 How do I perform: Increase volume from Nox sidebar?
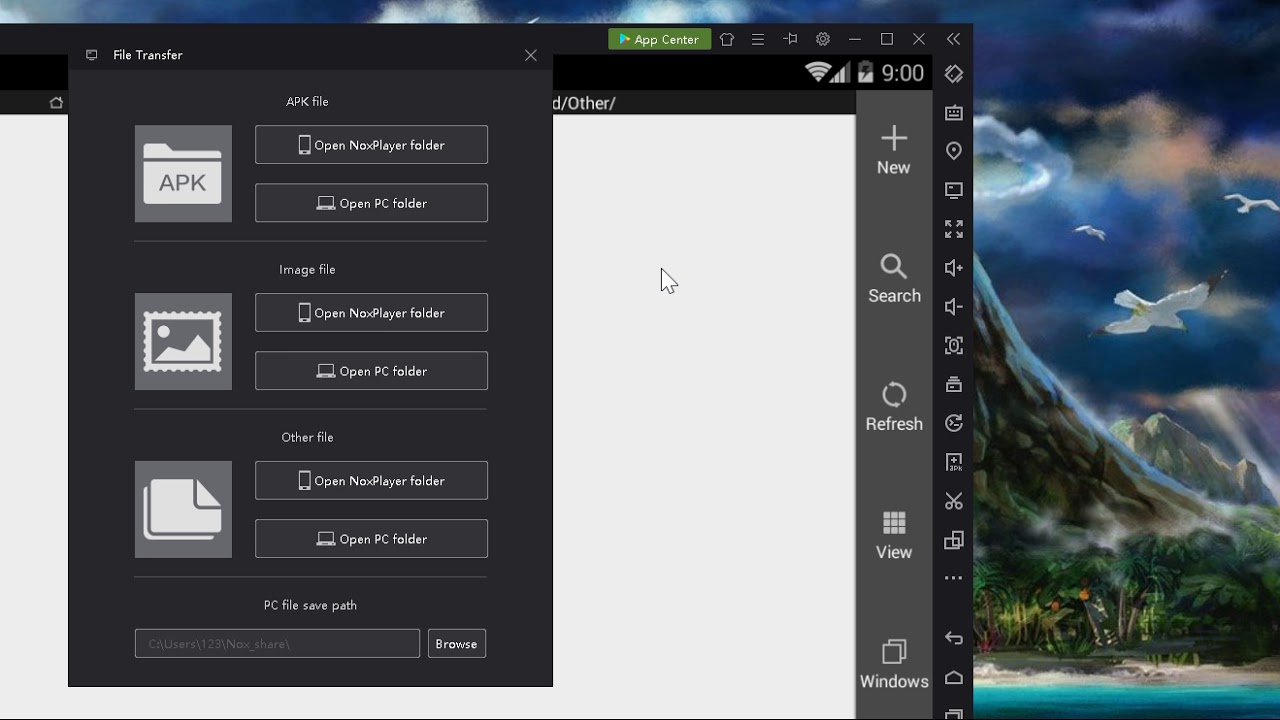[x=954, y=268]
